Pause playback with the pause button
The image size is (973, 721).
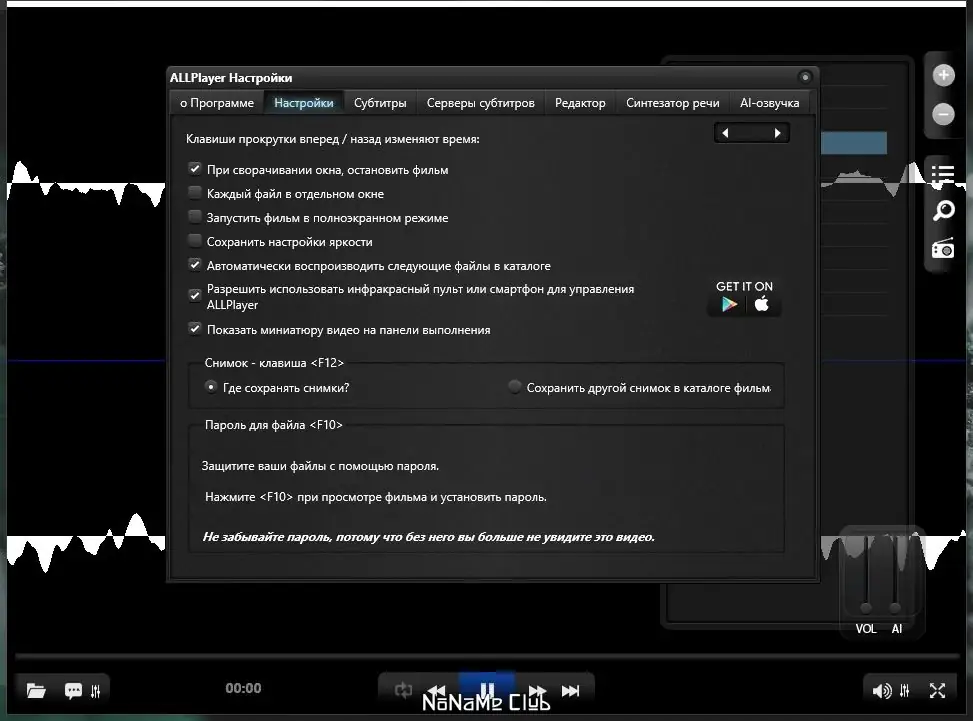click(487, 689)
